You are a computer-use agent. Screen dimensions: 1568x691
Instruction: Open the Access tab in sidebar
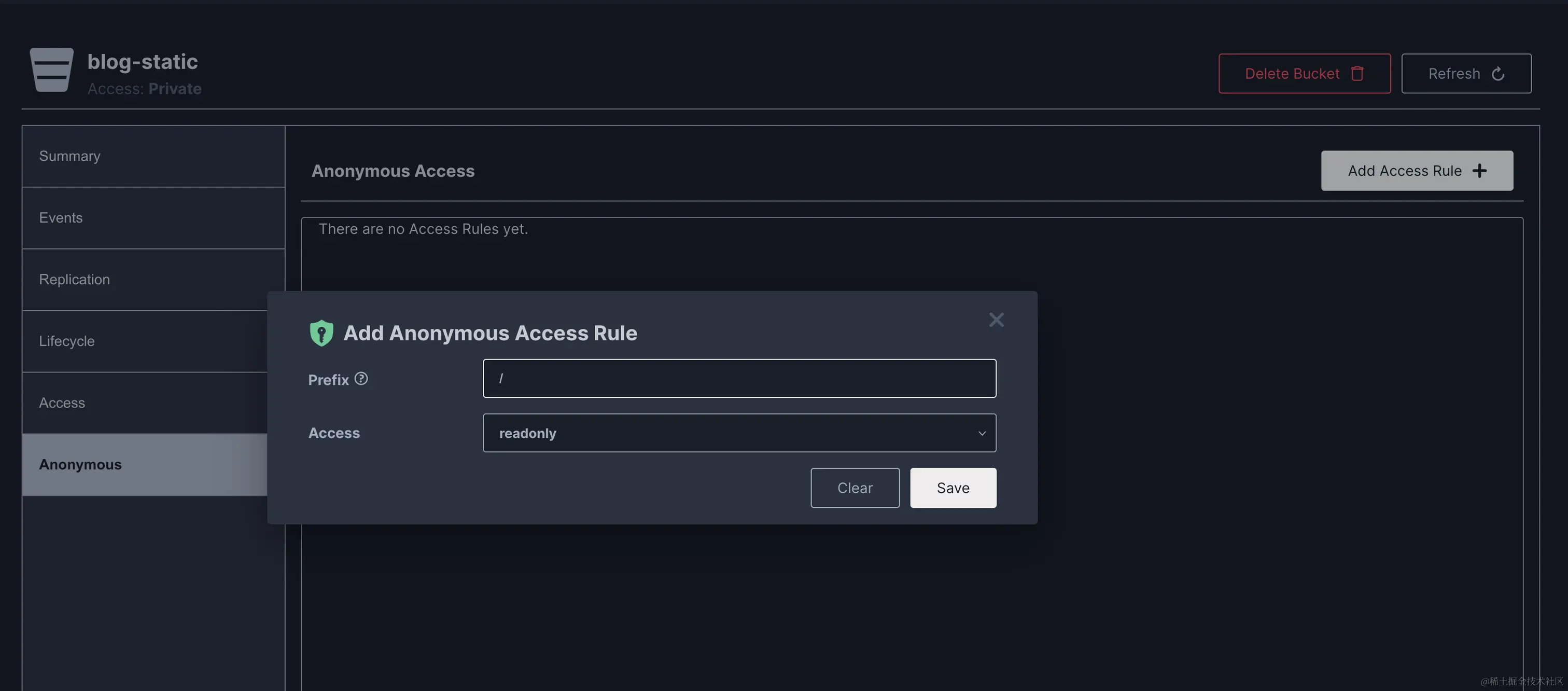(145, 403)
